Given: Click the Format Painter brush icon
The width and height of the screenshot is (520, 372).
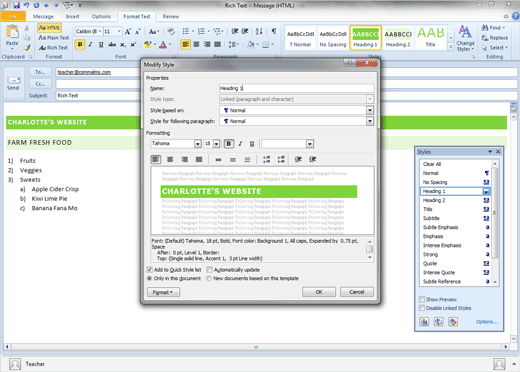Looking at the screenshot, I should [27, 48].
